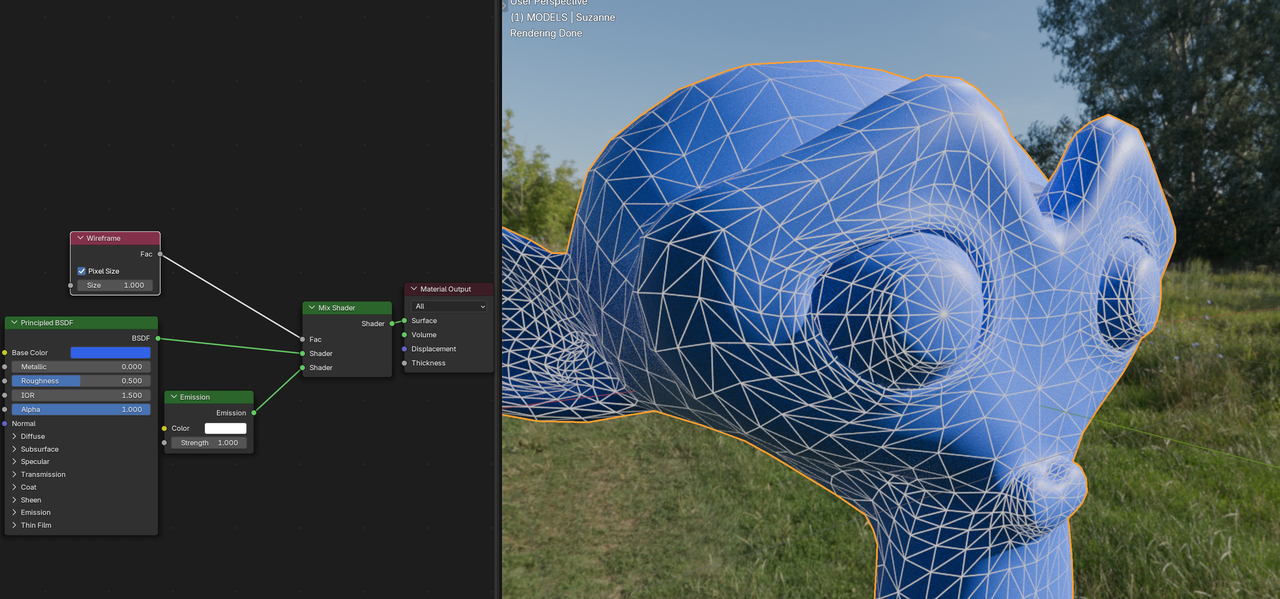Screen dimensions: 1280x599
Task: Click the Mix Shader output socket labeled Shader
Action: [x=392, y=323]
